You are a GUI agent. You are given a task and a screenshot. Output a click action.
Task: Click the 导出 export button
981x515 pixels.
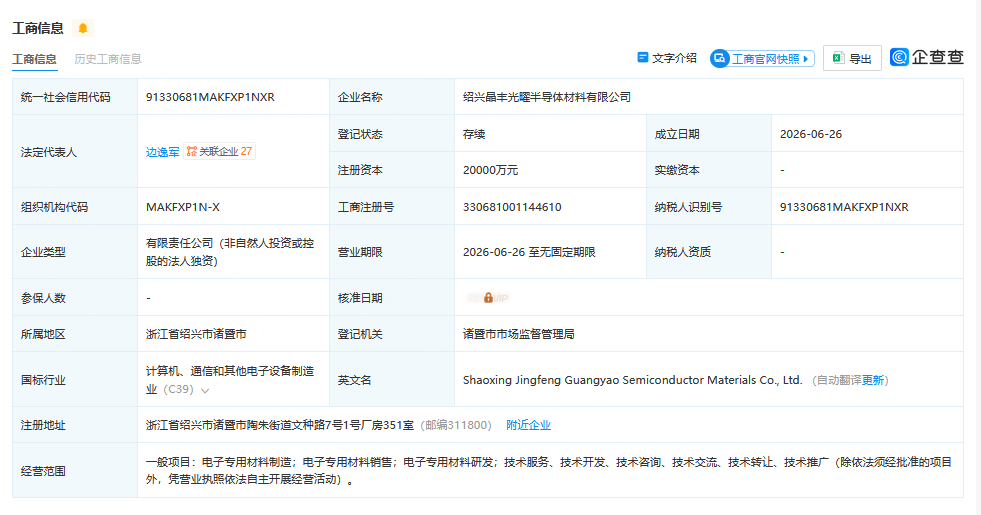(852, 58)
